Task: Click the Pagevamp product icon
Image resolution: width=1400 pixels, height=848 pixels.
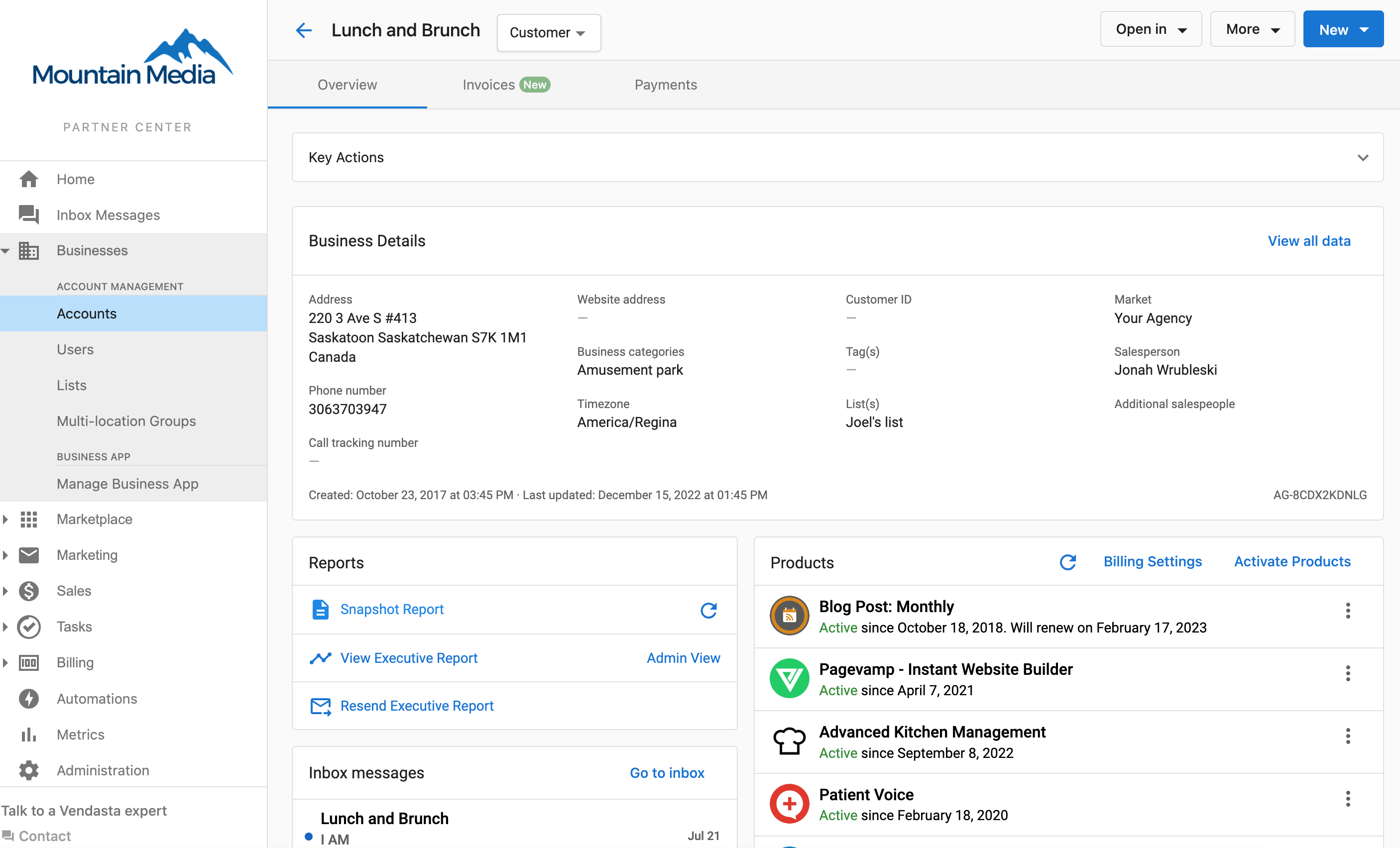Action: pyautogui.click(x=789, y=679)
